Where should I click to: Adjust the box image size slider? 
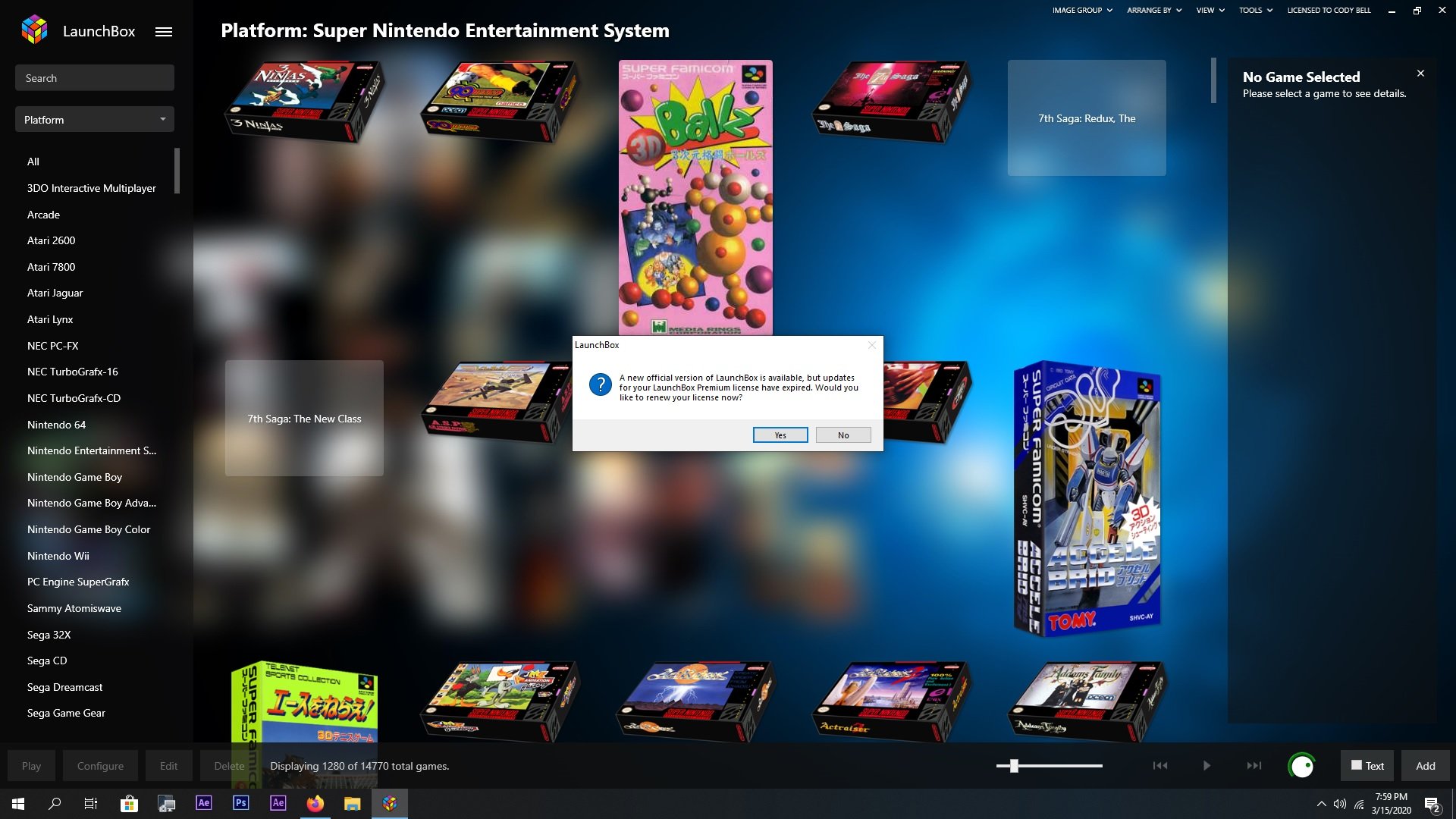click(x=1050, y=766)
